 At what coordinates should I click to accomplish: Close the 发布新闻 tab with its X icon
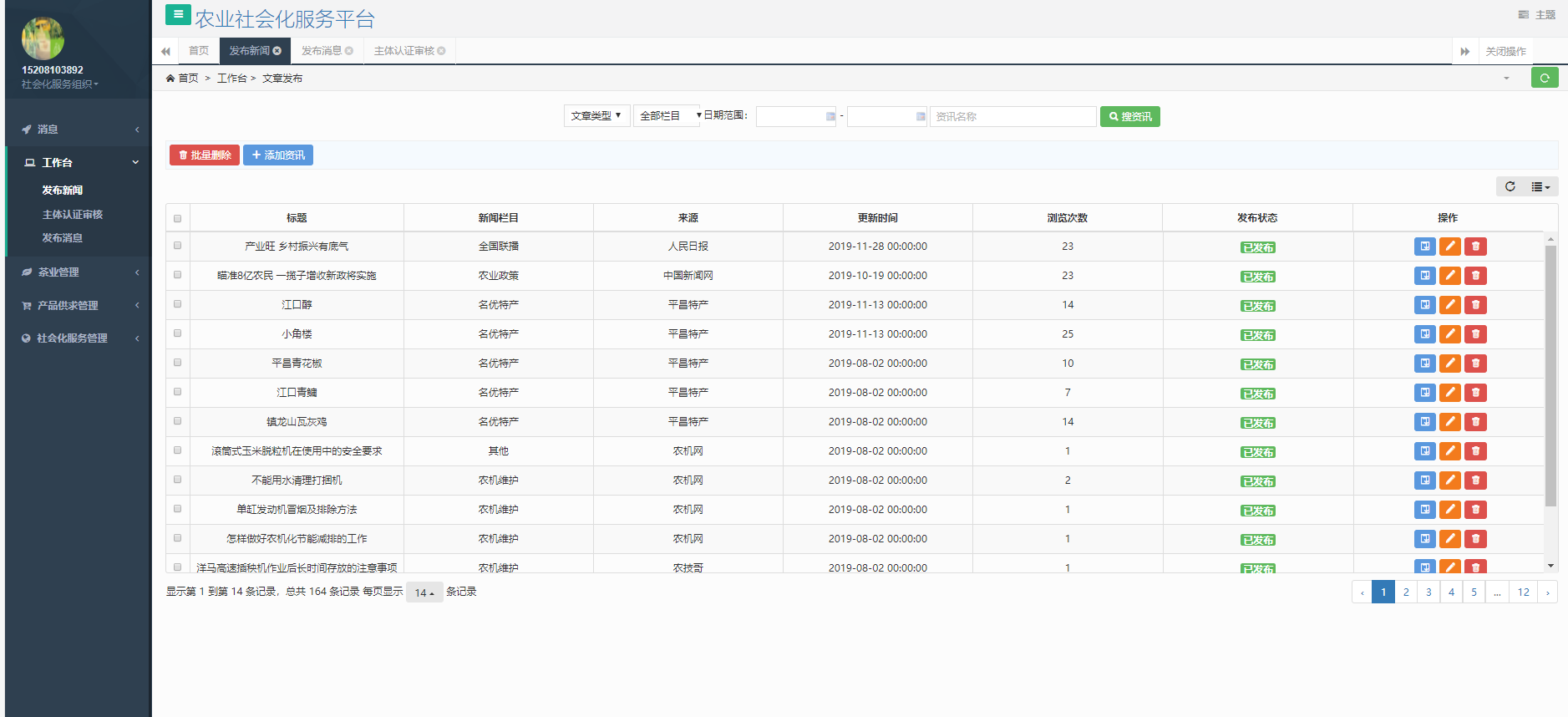tap(277, 51)
